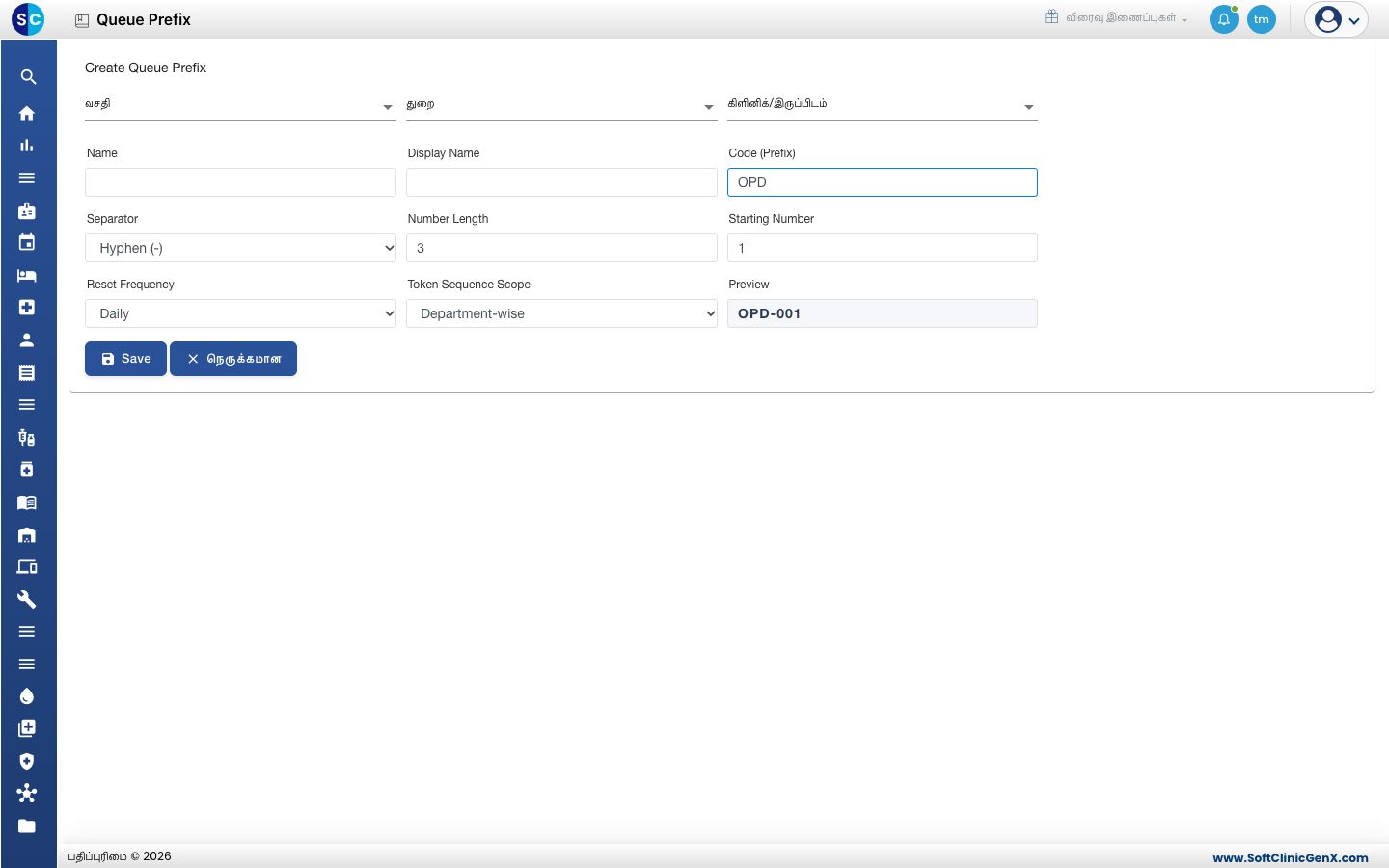Viewport: 1389px width, 868px height.
Task: Open the pharmacy bottle with cross icon
Action: click(x=27, y=470)
